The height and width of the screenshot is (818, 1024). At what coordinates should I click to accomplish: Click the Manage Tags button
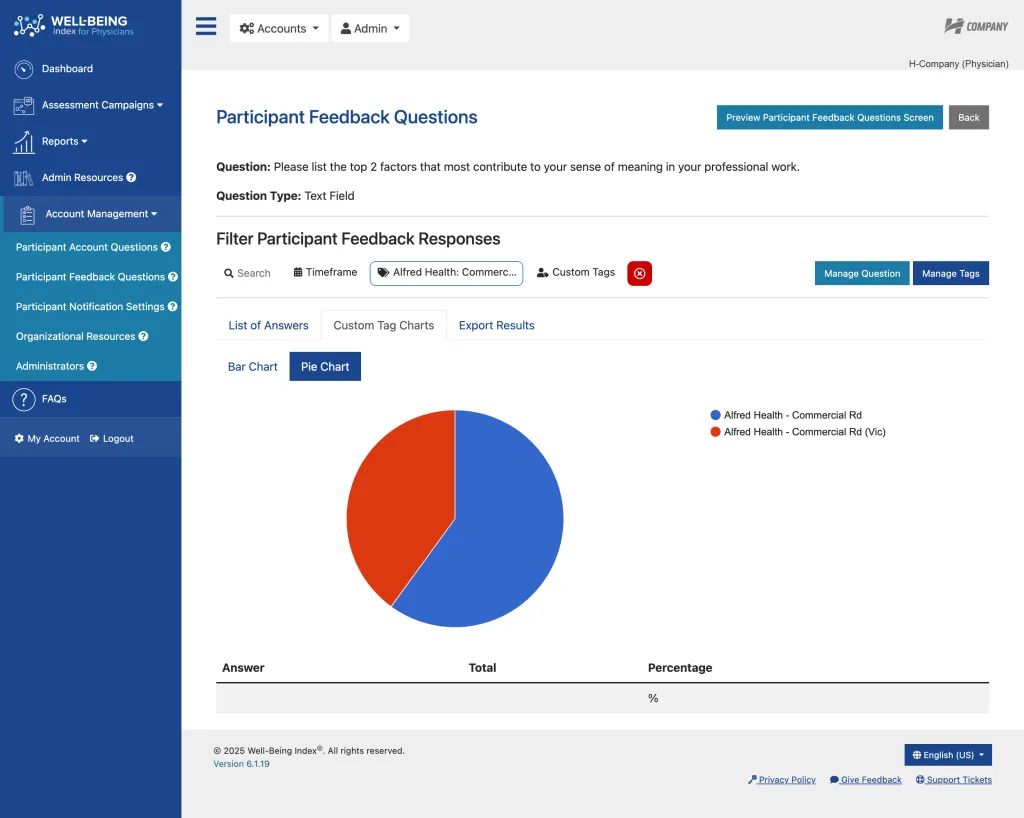click(950, 274)
